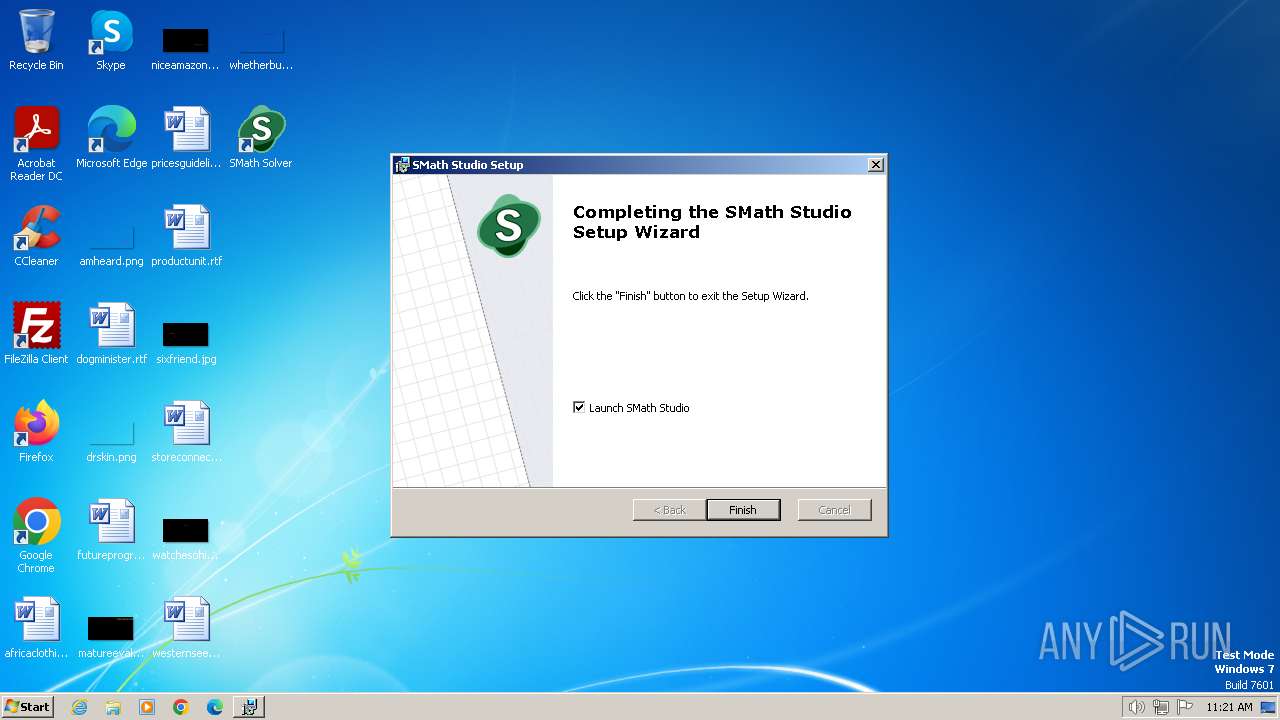This screenshot has height=720, width=1280.
Task: Select the Acrobat Reader DC shortcut
Action: pyautogui.click(x=36, y=144)
